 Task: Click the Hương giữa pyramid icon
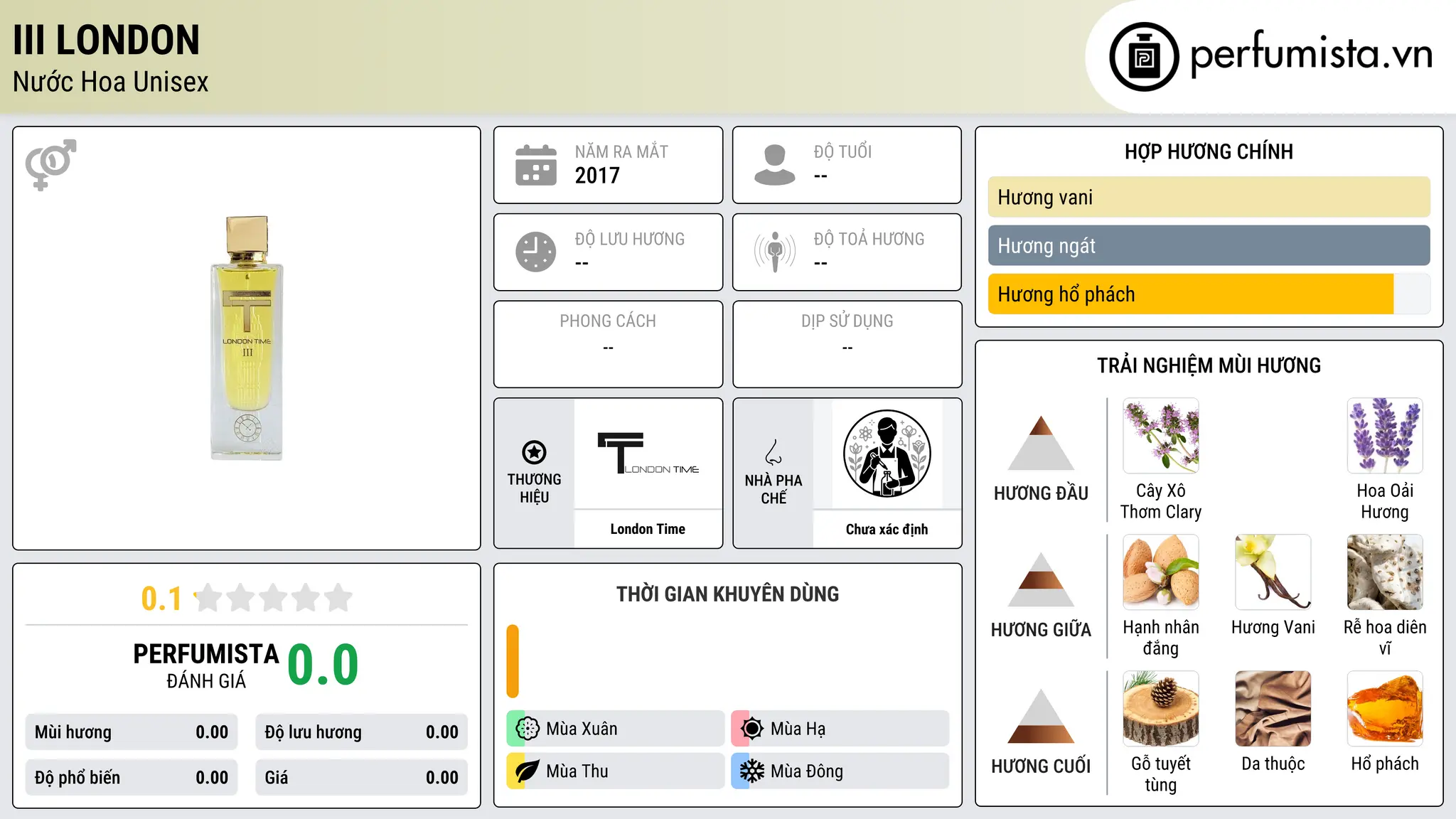1041,579
